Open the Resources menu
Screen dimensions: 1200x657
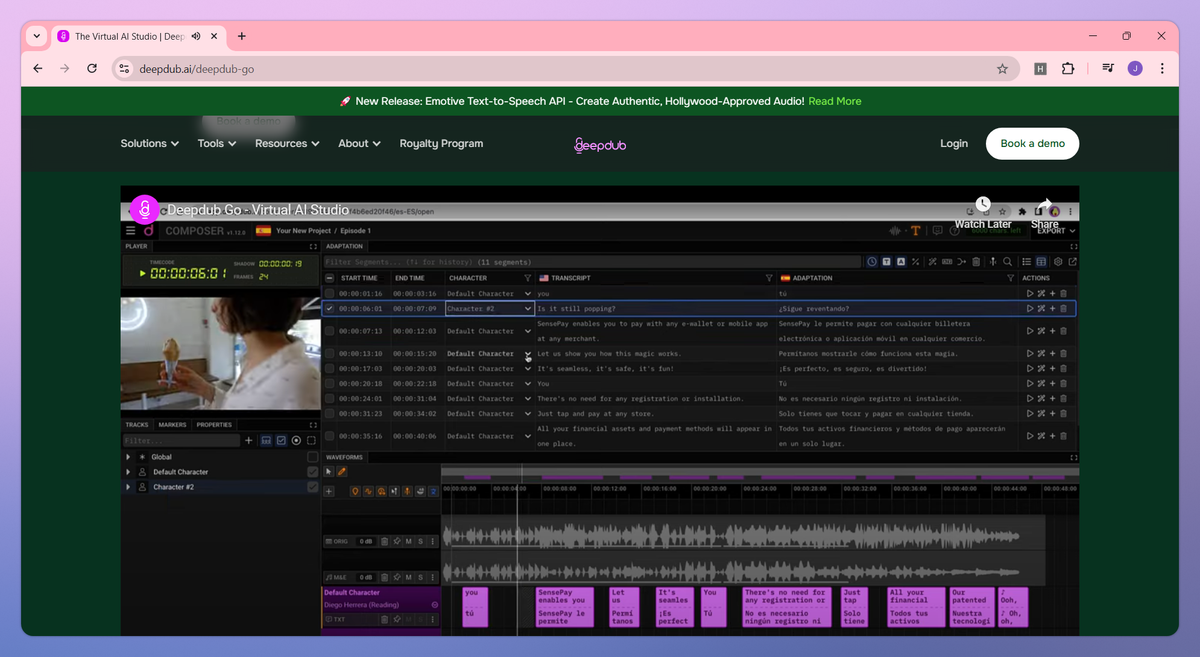pos(287,144)
